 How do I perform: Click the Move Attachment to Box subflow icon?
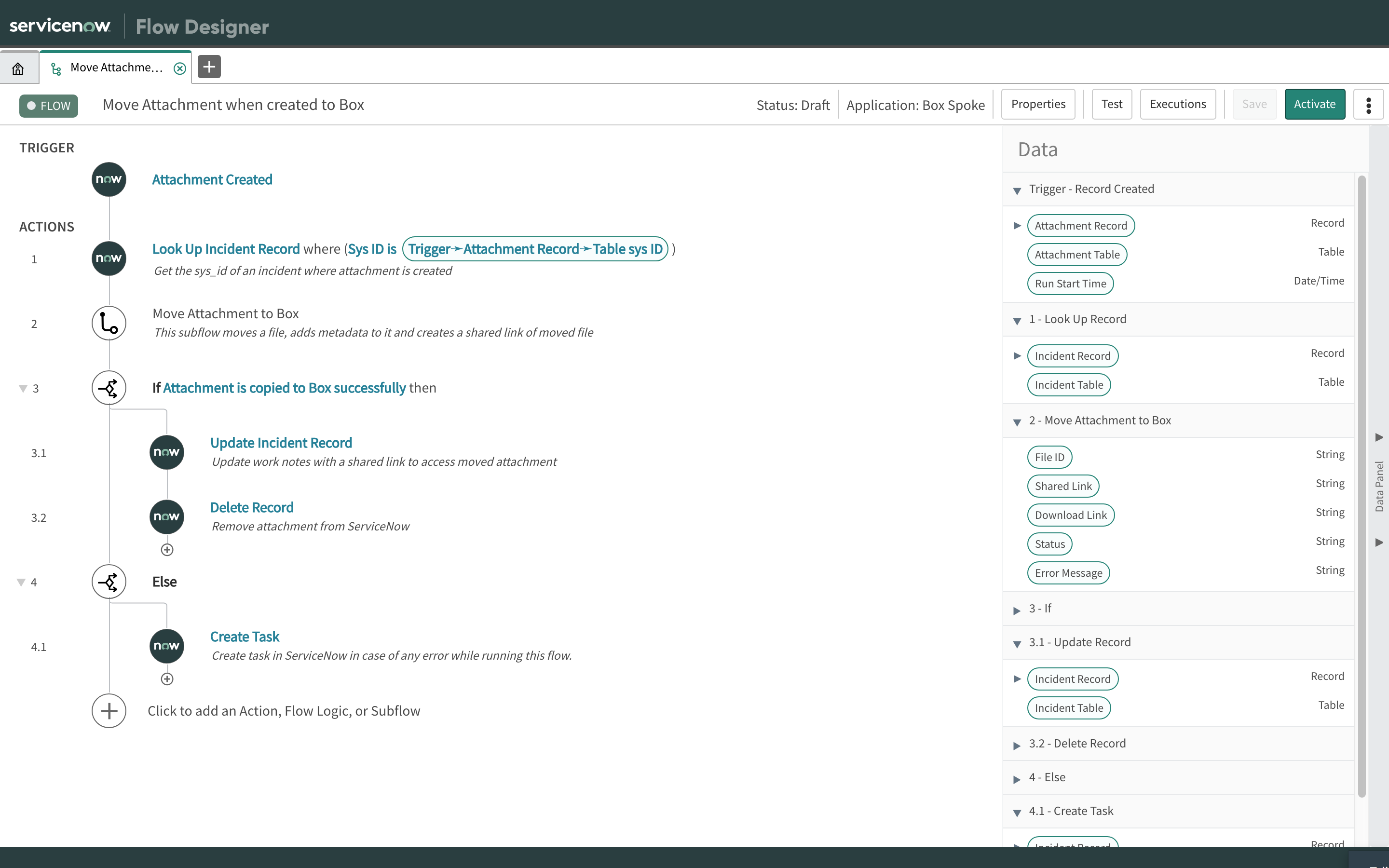click(109, 323)
